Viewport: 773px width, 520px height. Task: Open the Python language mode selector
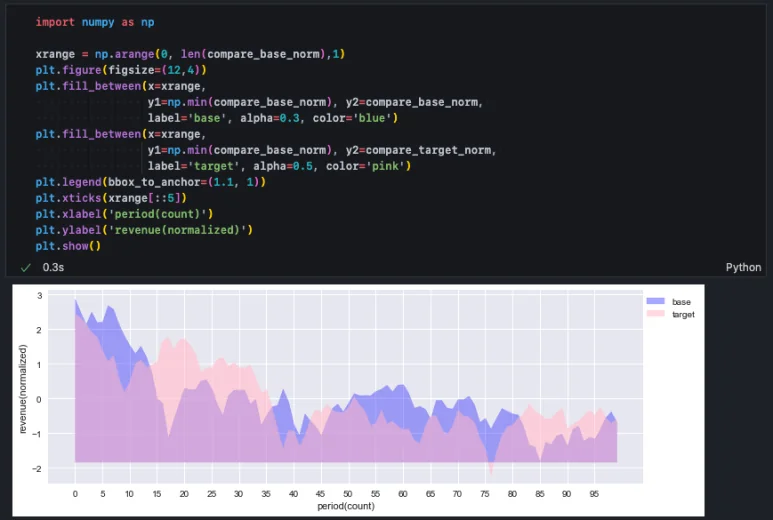click(x=743, y=267)
